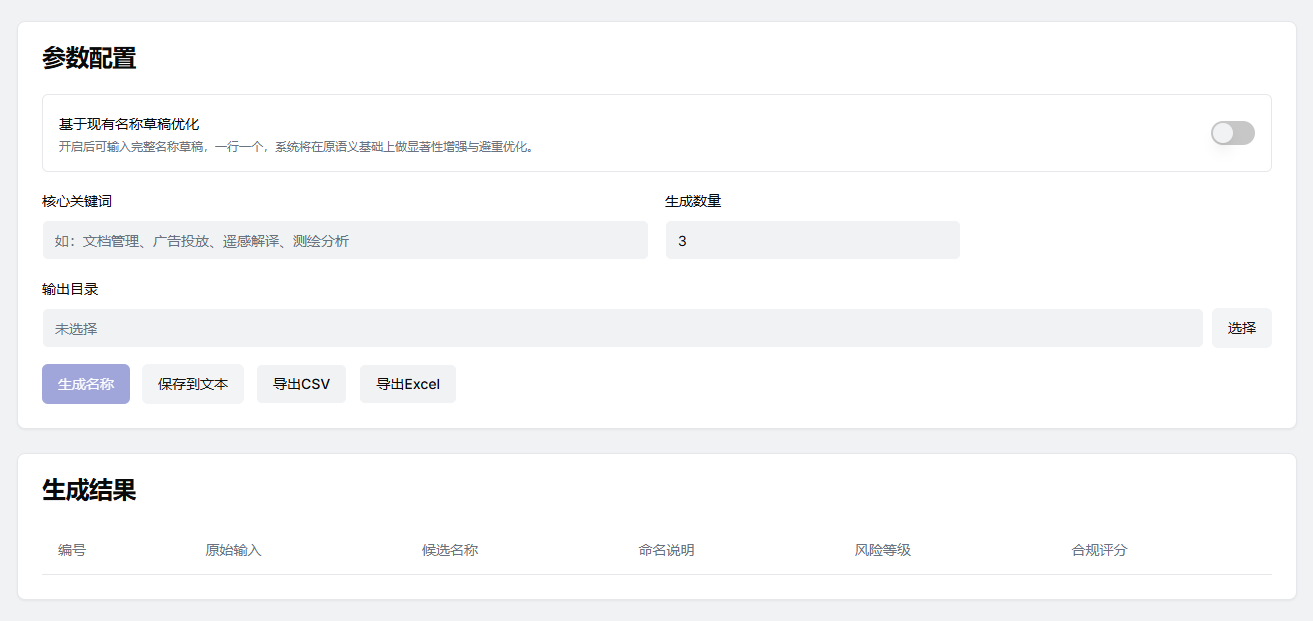
Task: Click the 参数配置 heading
Action: (89, 58)
